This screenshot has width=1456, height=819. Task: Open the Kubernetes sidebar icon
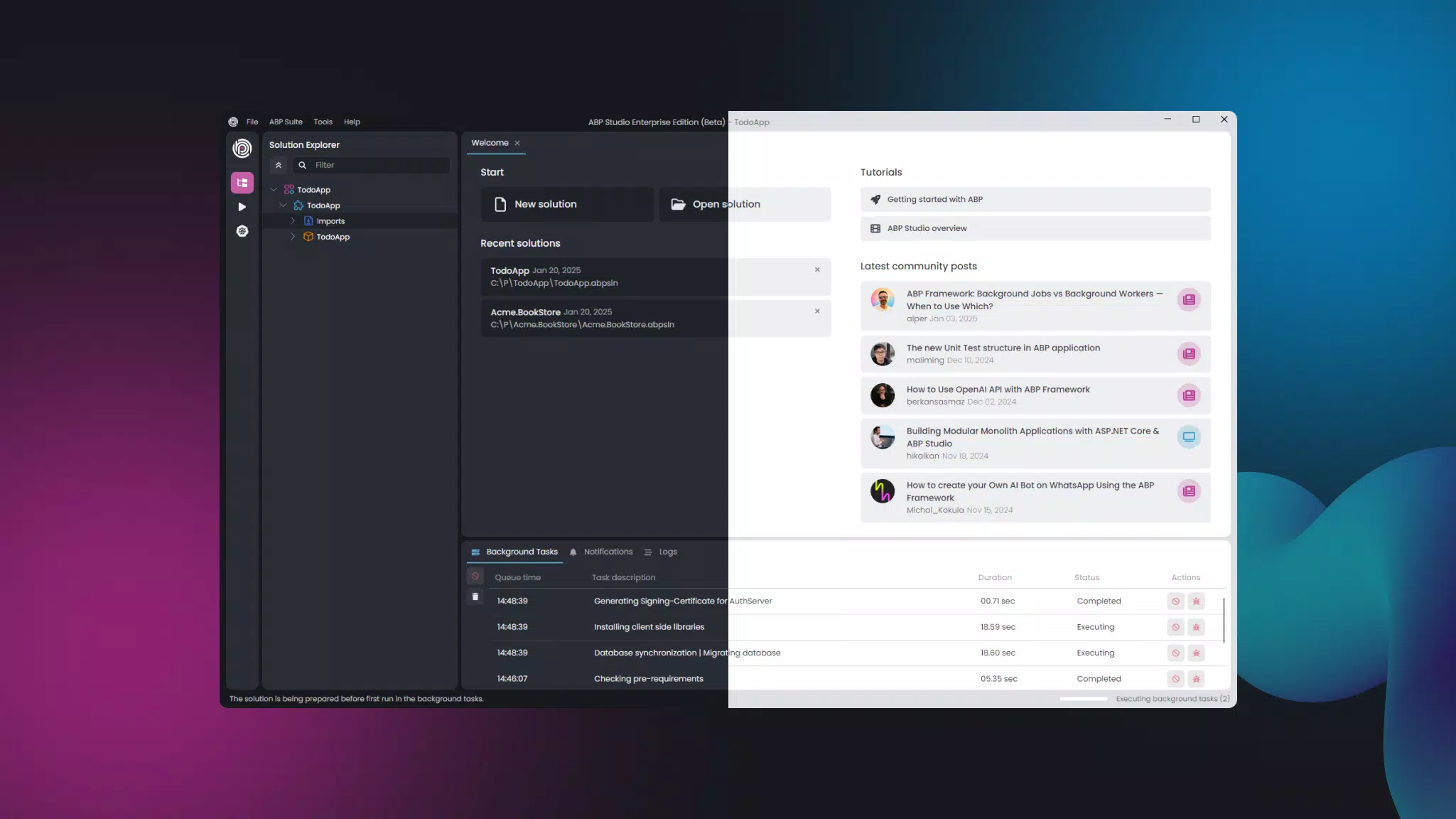point(242,231)
